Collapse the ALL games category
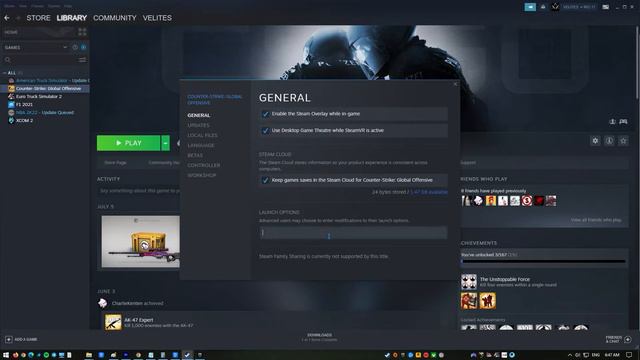The width and height of the screenshot is (640, 360). click(x=4, y=73)
